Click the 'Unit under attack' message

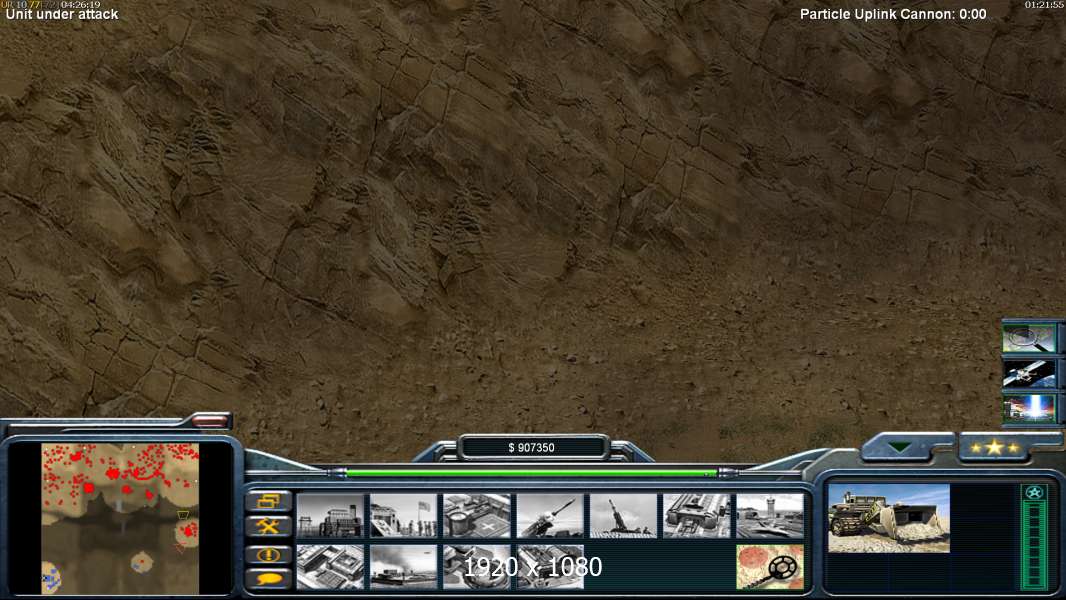point(62,14)
